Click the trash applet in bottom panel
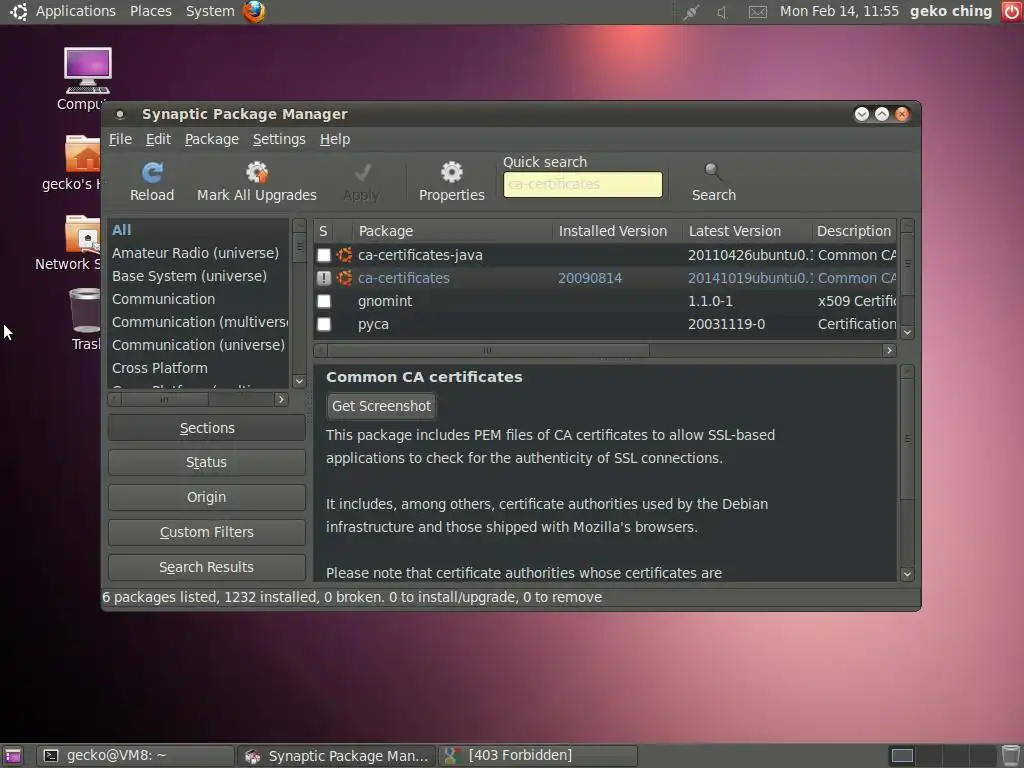Screen dimensions: 1024x768 [1011, 756]
